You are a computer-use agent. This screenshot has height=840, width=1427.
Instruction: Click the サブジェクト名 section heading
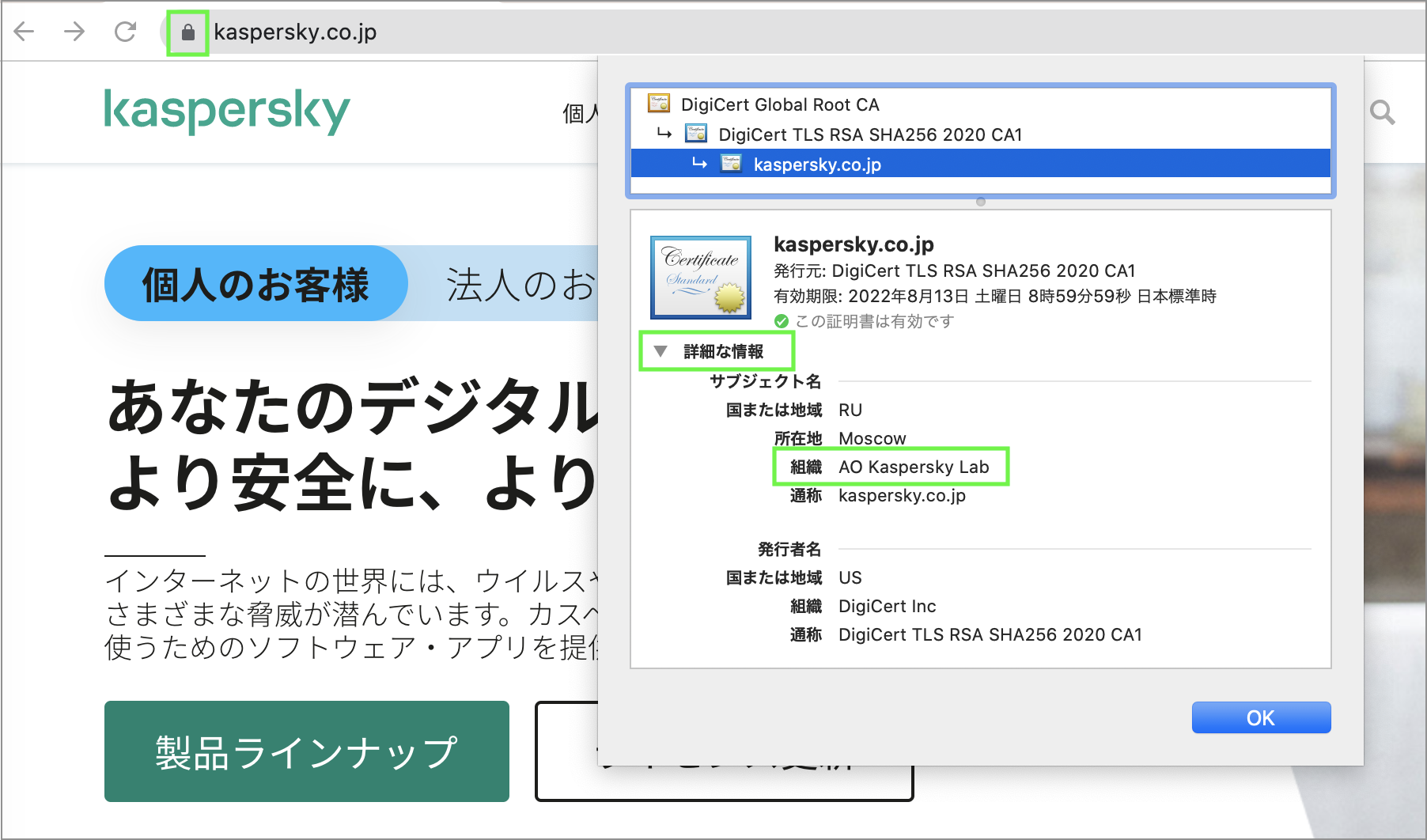point(766,381)
